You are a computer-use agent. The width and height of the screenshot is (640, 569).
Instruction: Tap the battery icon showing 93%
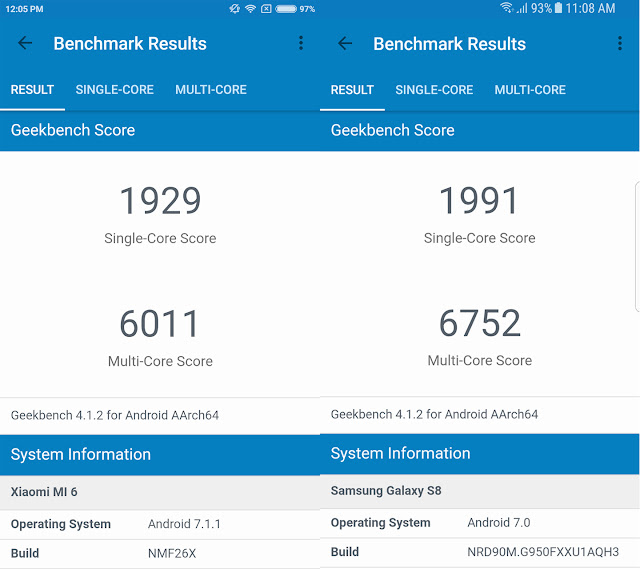(x=558, y=8)
